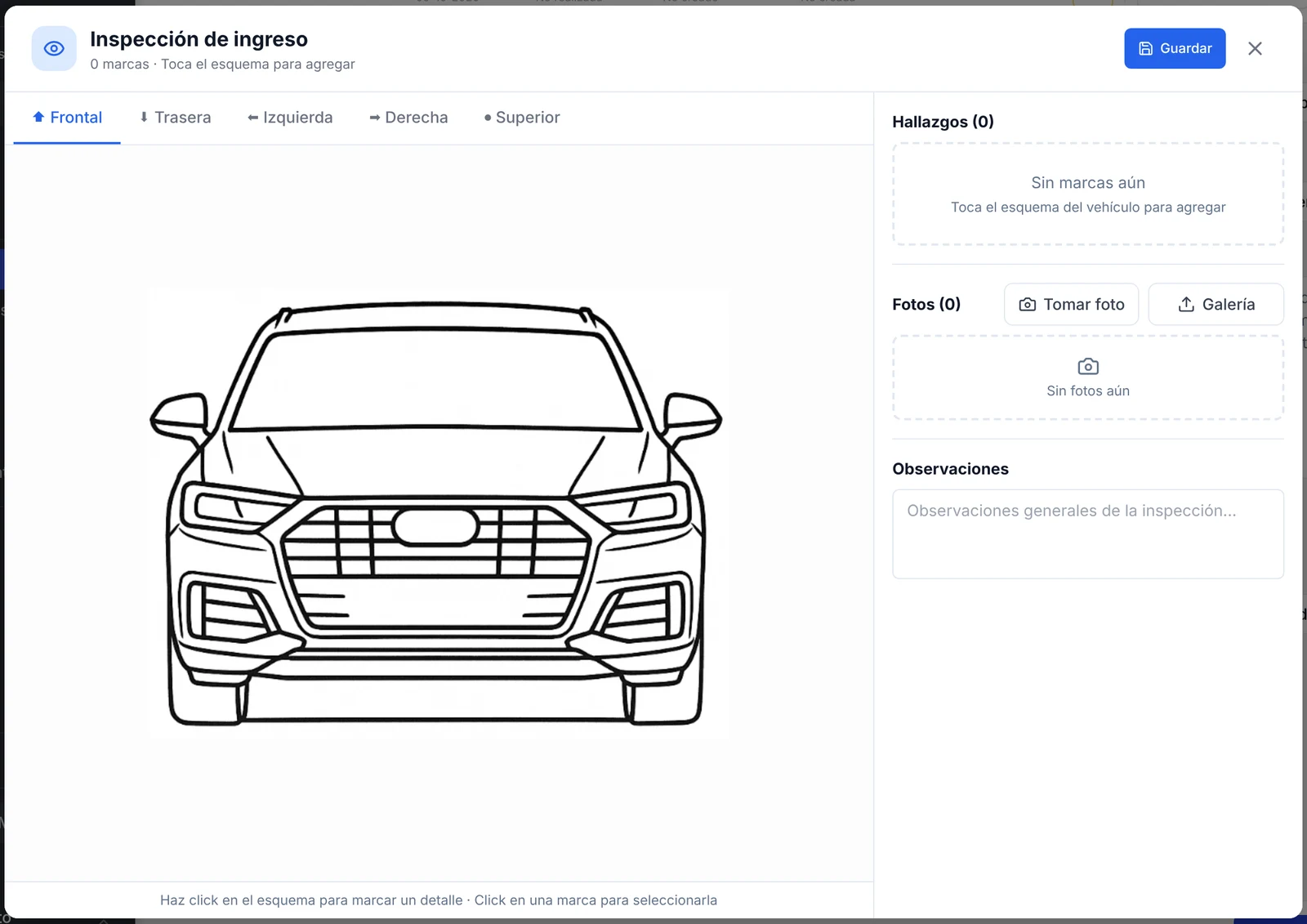Switch to the Derecha view tab

[408, 118]
